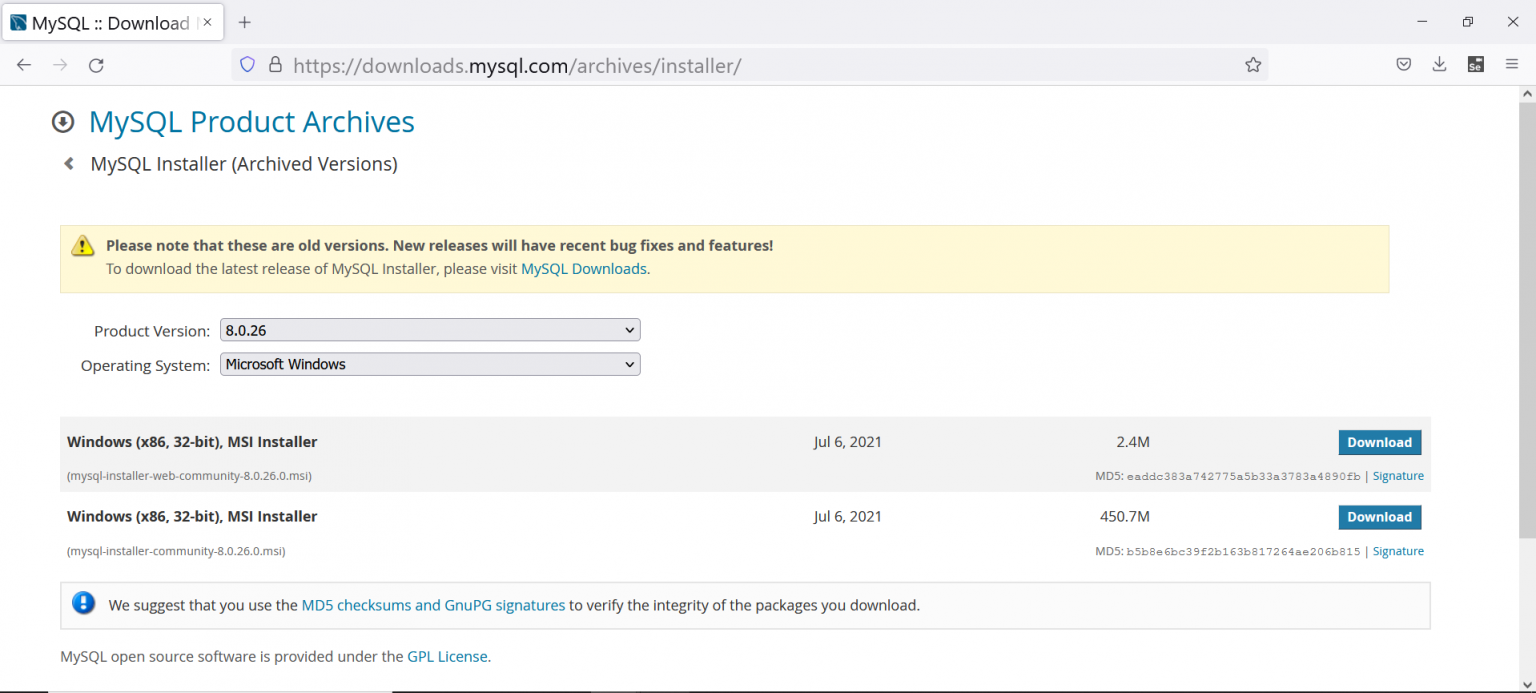
Task: Save the page to Pocket
Action: point(1403,63)
